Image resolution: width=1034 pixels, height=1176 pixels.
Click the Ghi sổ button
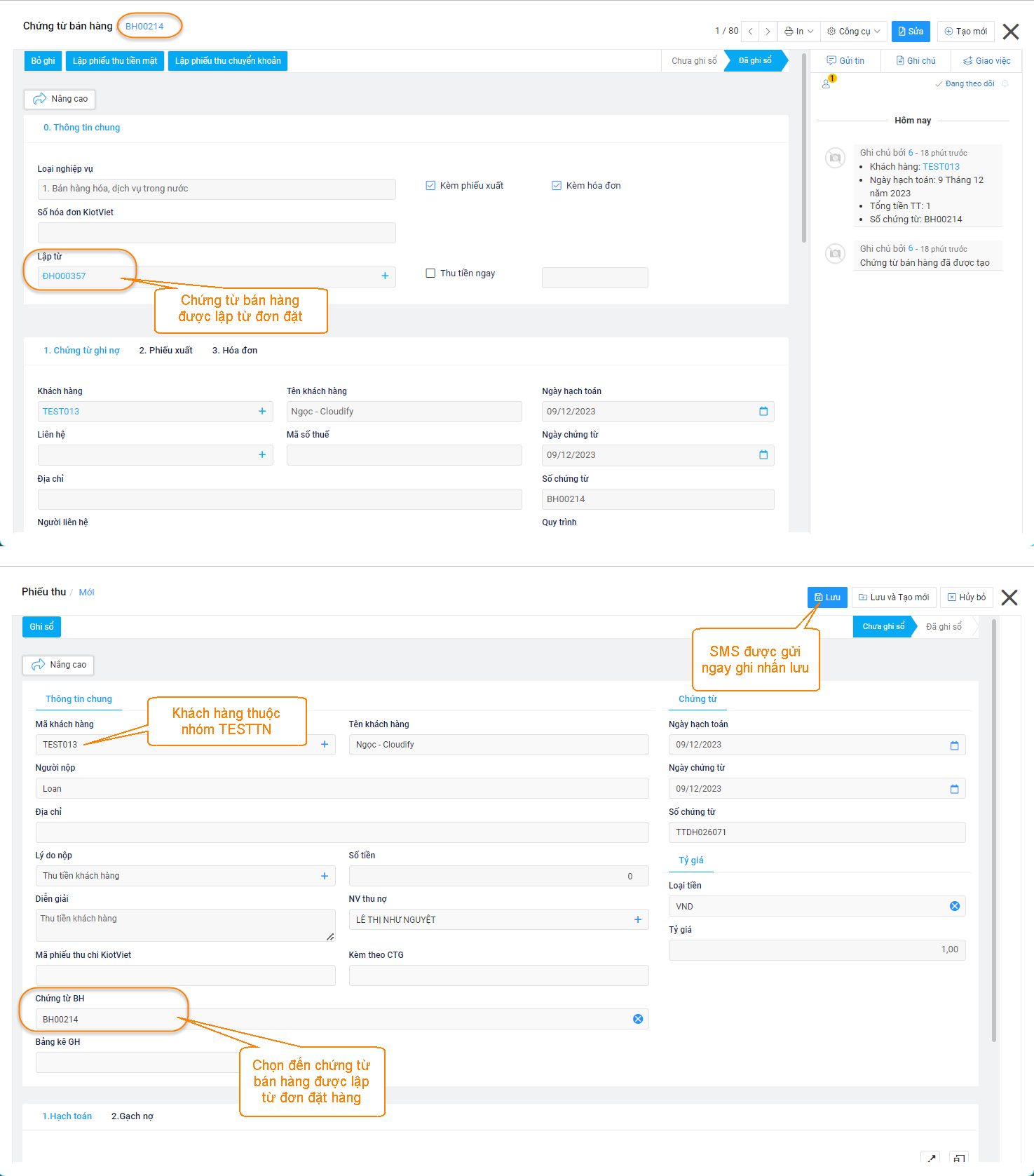pos(41,627)
